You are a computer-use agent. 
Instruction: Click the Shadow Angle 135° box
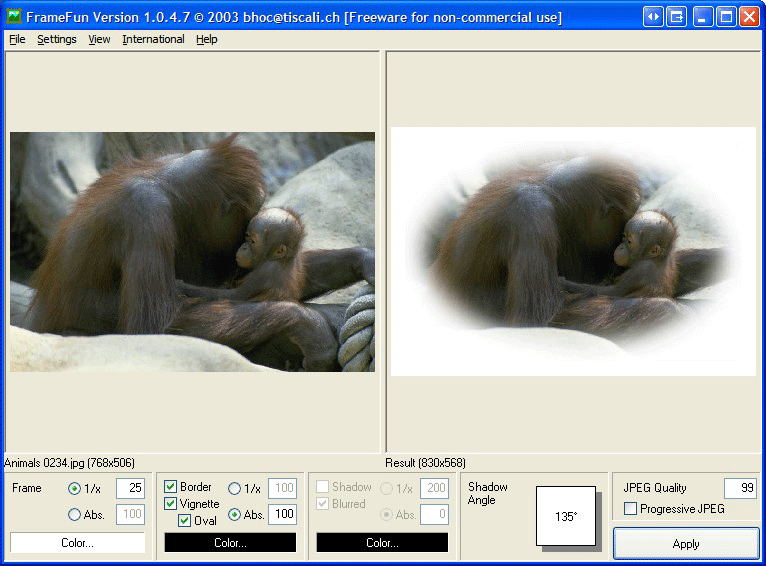pos(566,516)
